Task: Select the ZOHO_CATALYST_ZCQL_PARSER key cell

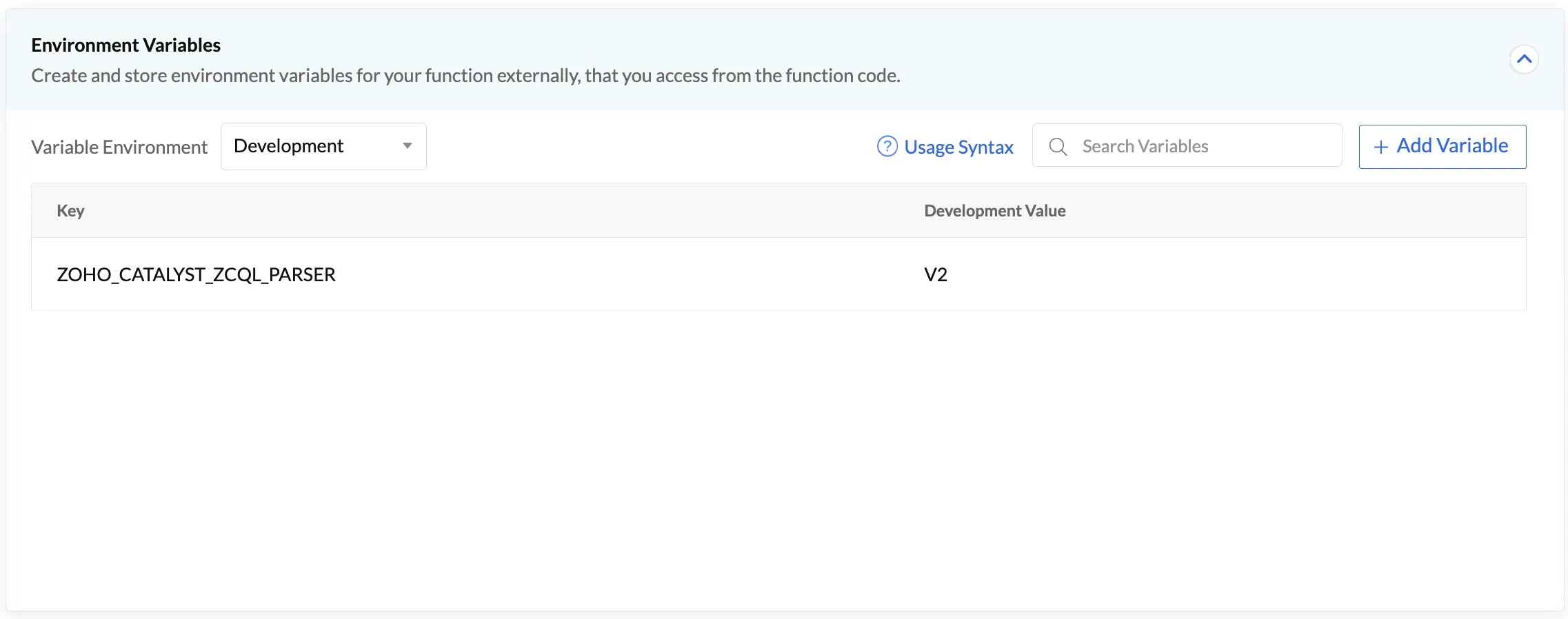Action: pyautogui.click(x=196, y=274)
